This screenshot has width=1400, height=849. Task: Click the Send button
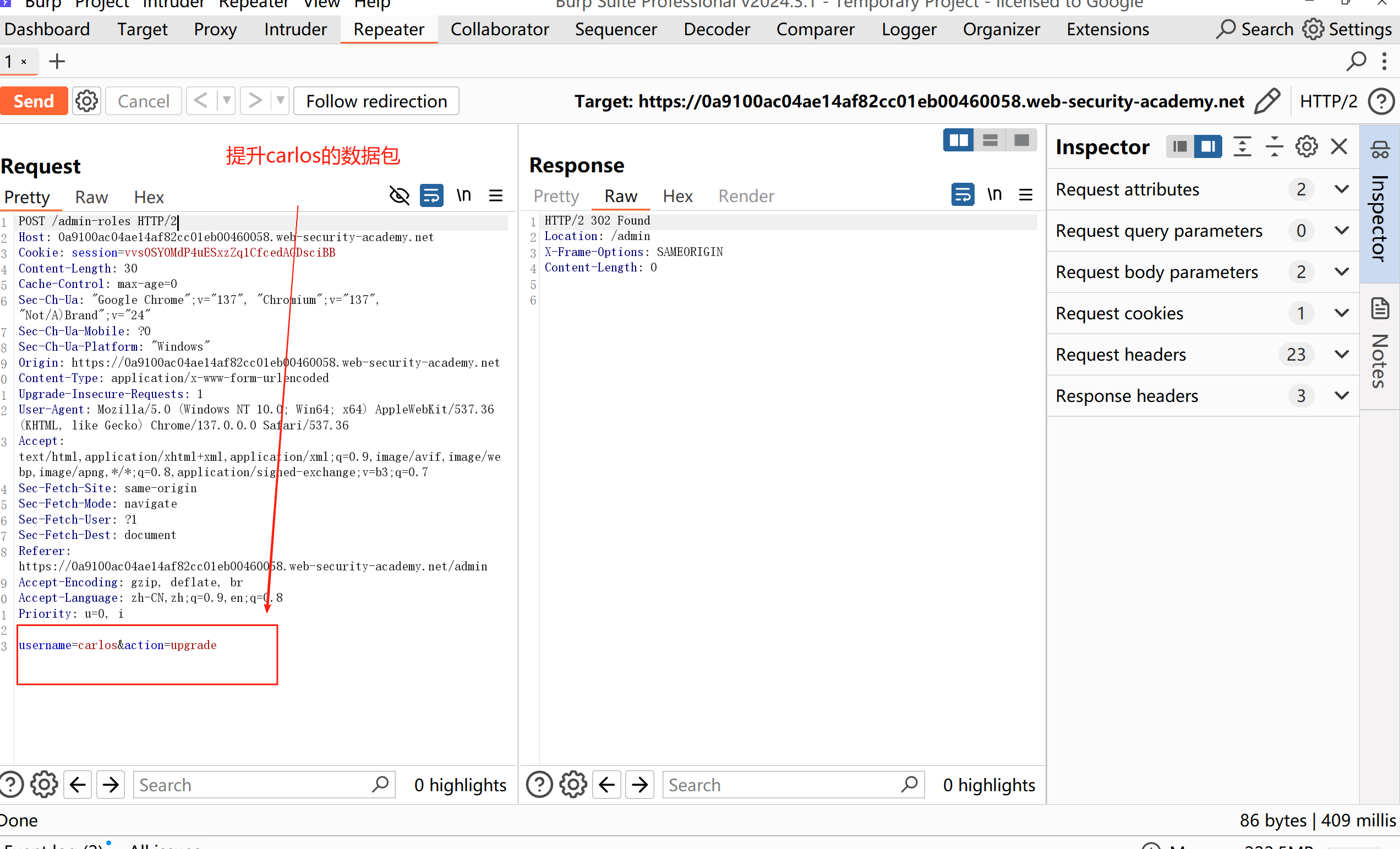(34, 101)
